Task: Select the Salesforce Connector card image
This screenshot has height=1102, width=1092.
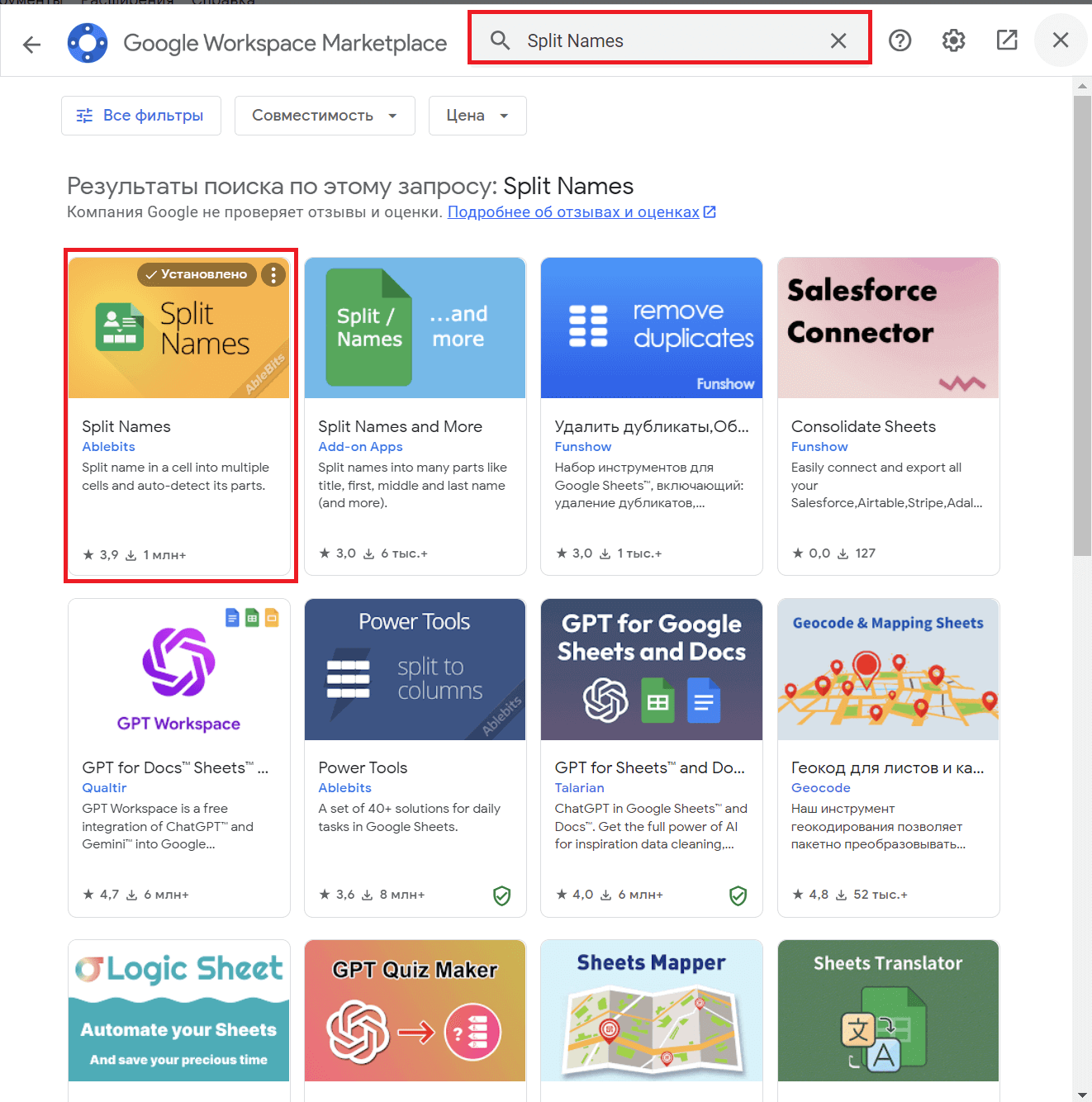Action: [x=888, y=328]
